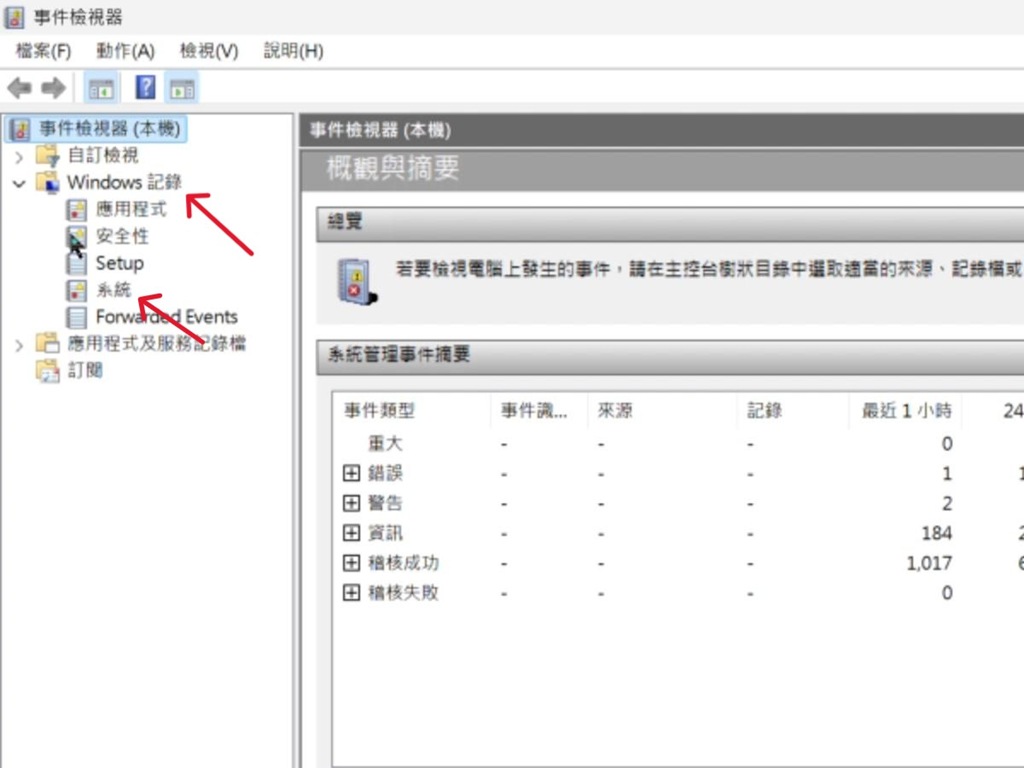Select the 重大 event type row
Image resolution: width=1024 pixels, height=768 pixels.
(385, 444)
